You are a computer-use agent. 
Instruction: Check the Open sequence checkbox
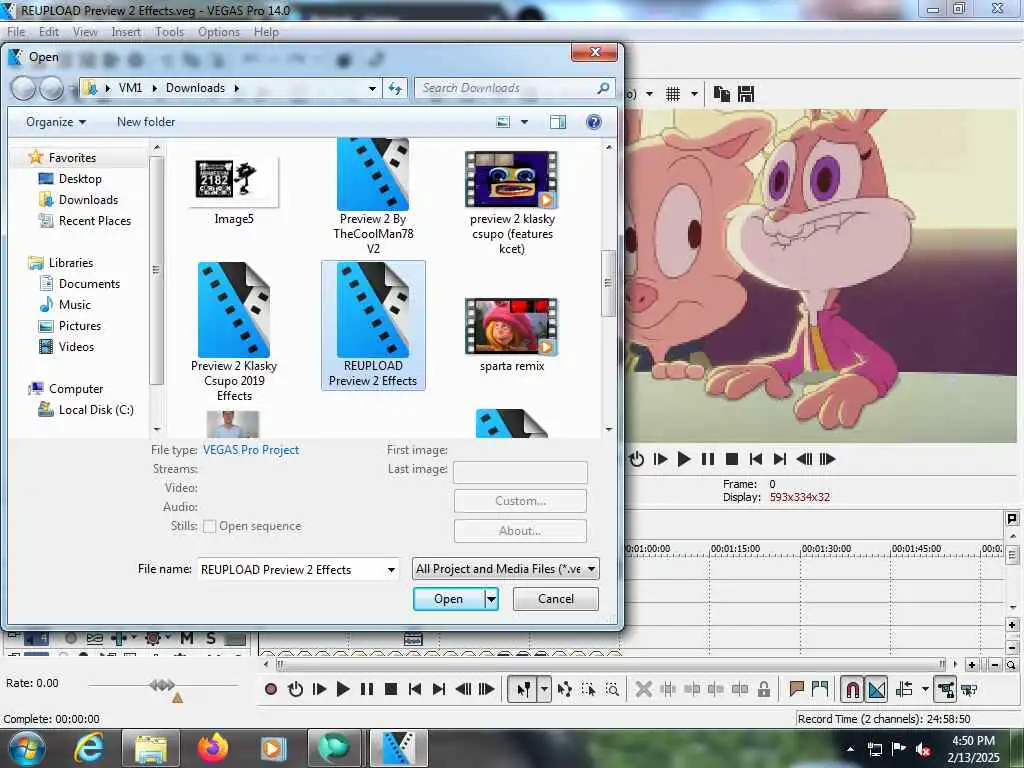(x=210, y=526)
